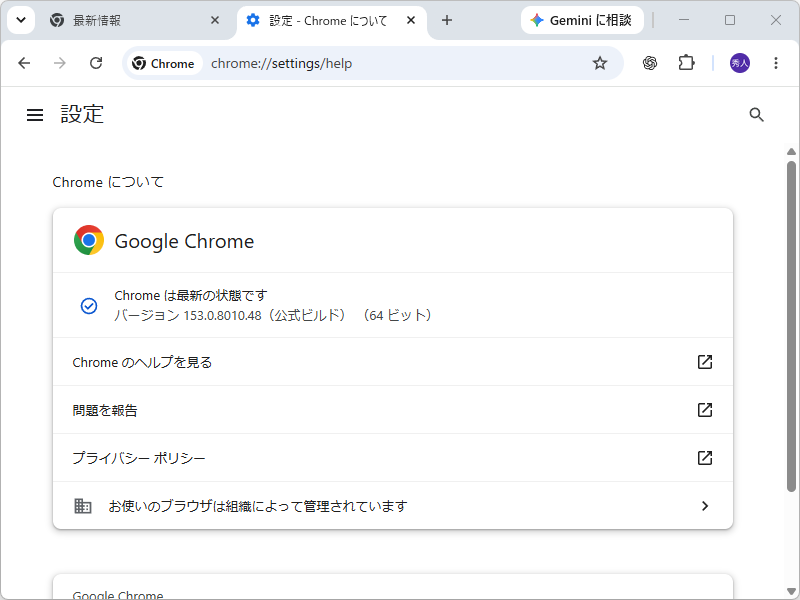Screen dimensions: 800x600
Task: Click the scrollbar up arrow
Action: [x=791, y=152]
